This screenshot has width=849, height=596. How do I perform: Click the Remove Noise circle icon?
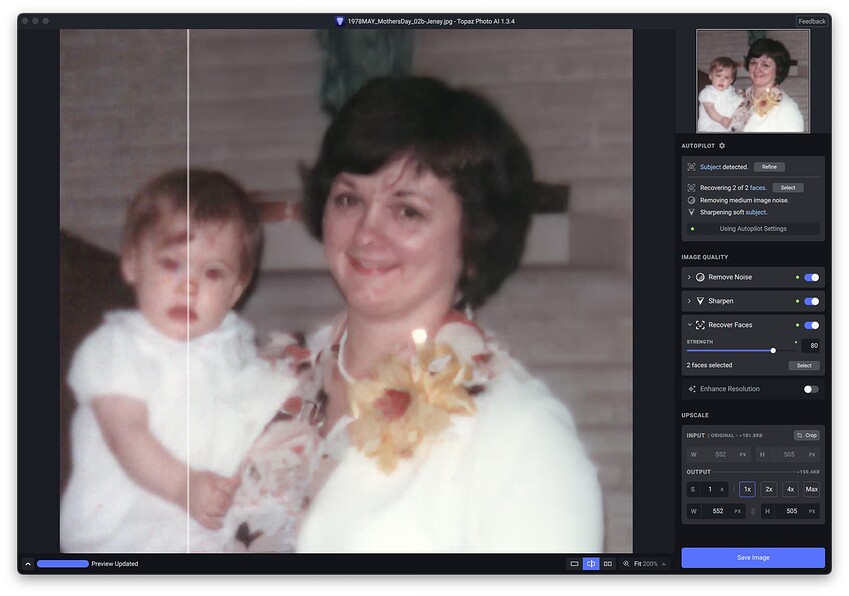(x=700, y=277)
